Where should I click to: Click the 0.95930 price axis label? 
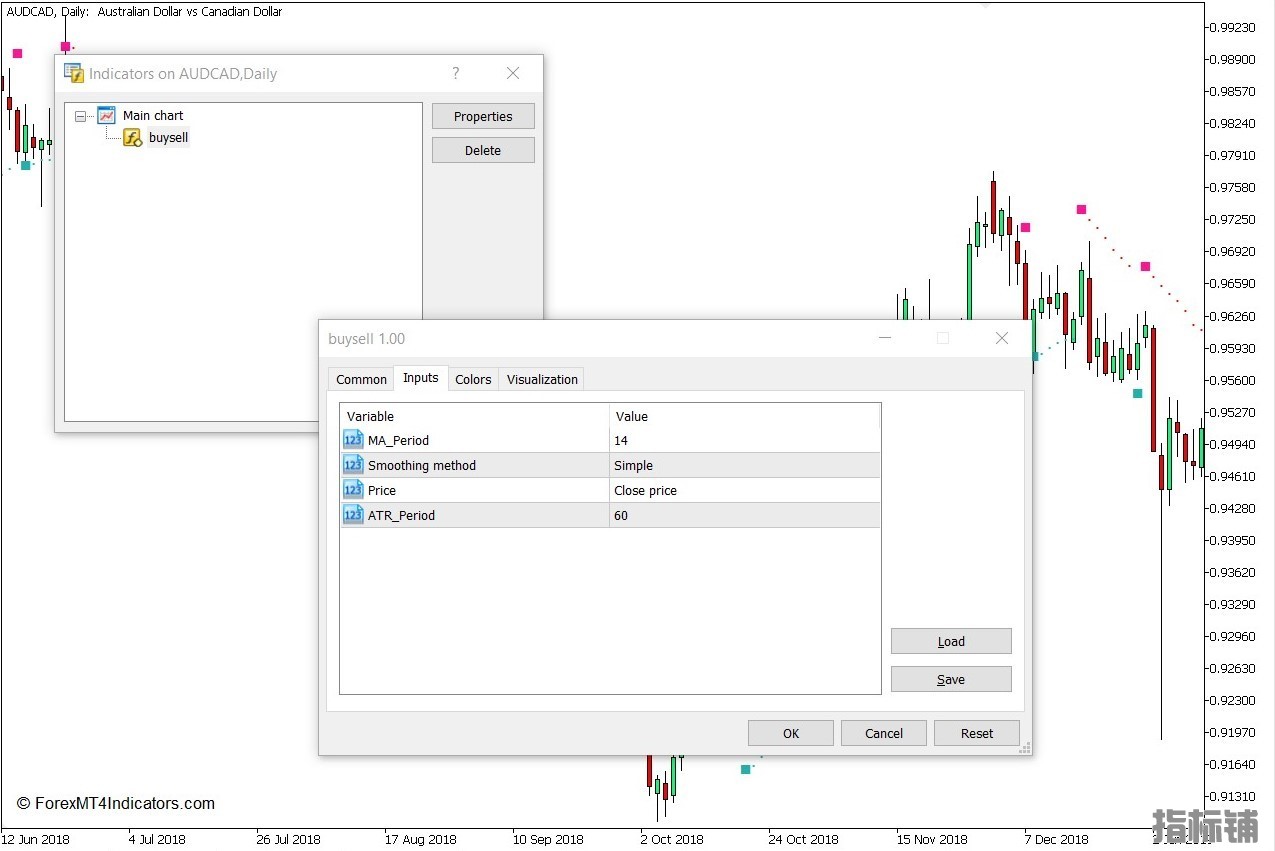(1231, 348)
